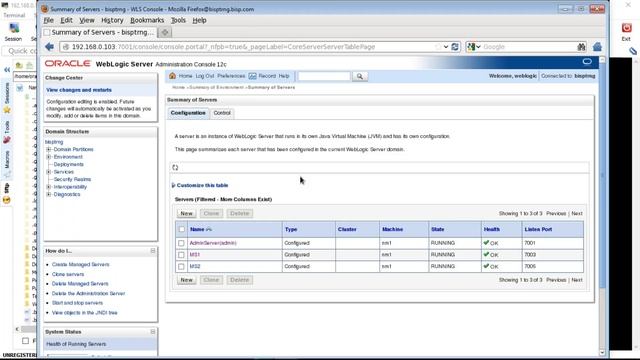Click the console search text field
The height and width of the screenshot is (360, 640).
click(324, 76)
